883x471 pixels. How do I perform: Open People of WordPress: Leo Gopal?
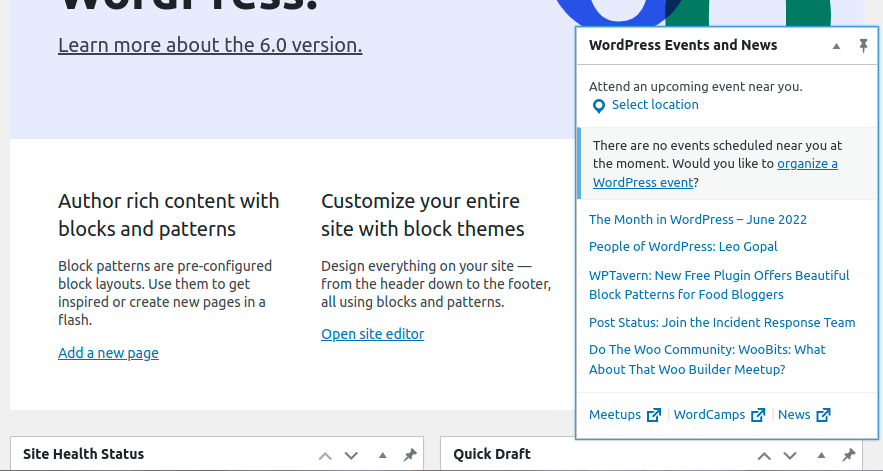pyautogui.click(x=683, y=246)
